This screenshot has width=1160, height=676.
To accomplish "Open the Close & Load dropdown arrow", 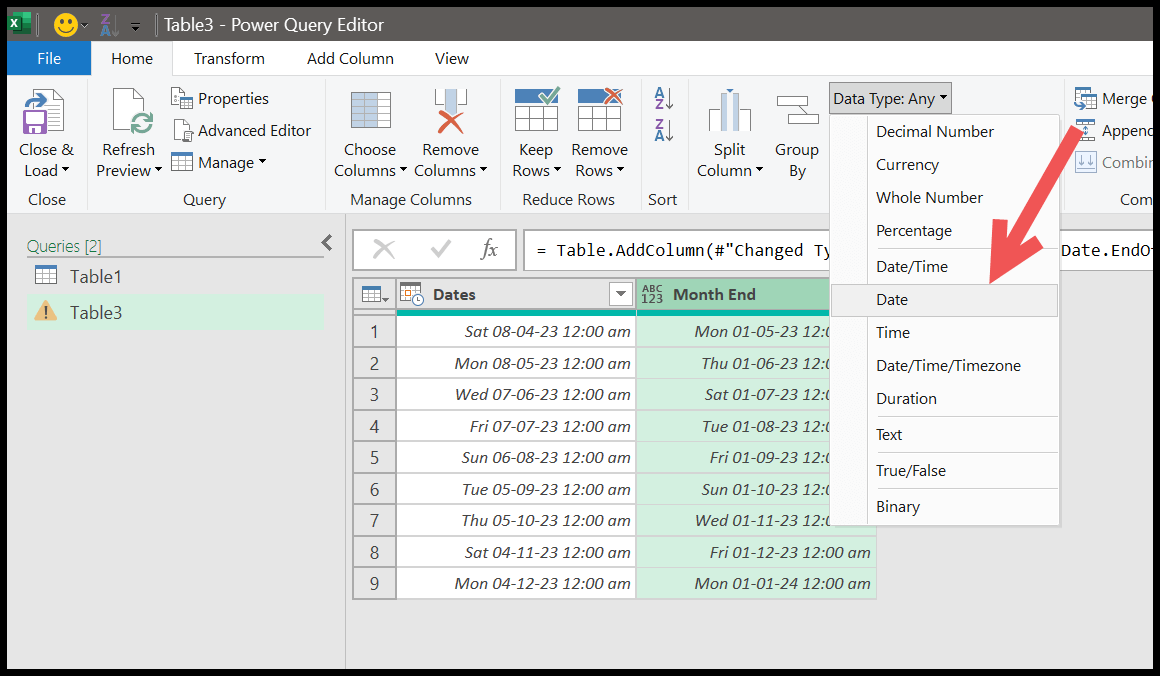I will (x=65, y=170).
